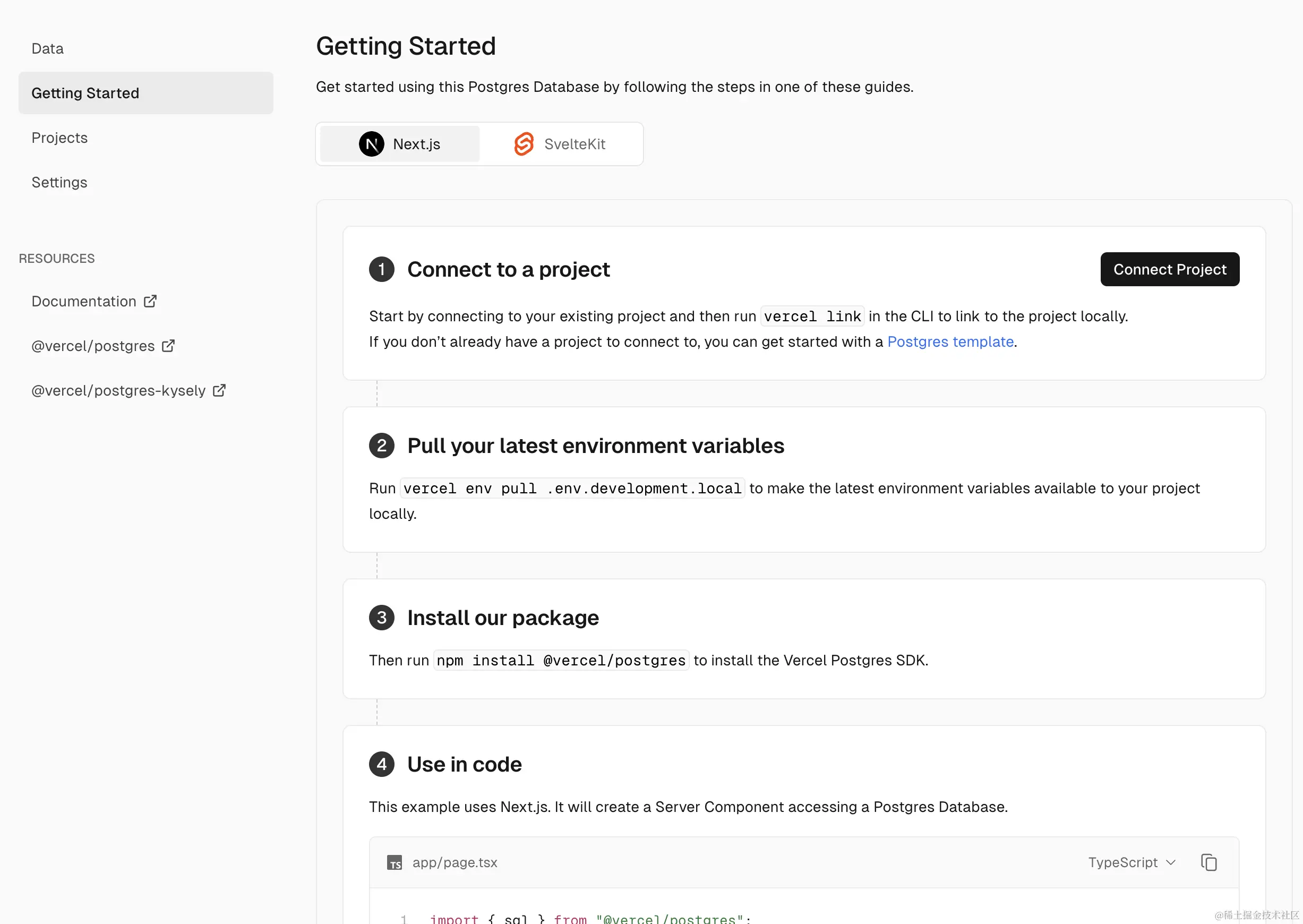Click the vercel env pull command snippet
This screenshot has width=1303, height=924.
coord(572,488)
